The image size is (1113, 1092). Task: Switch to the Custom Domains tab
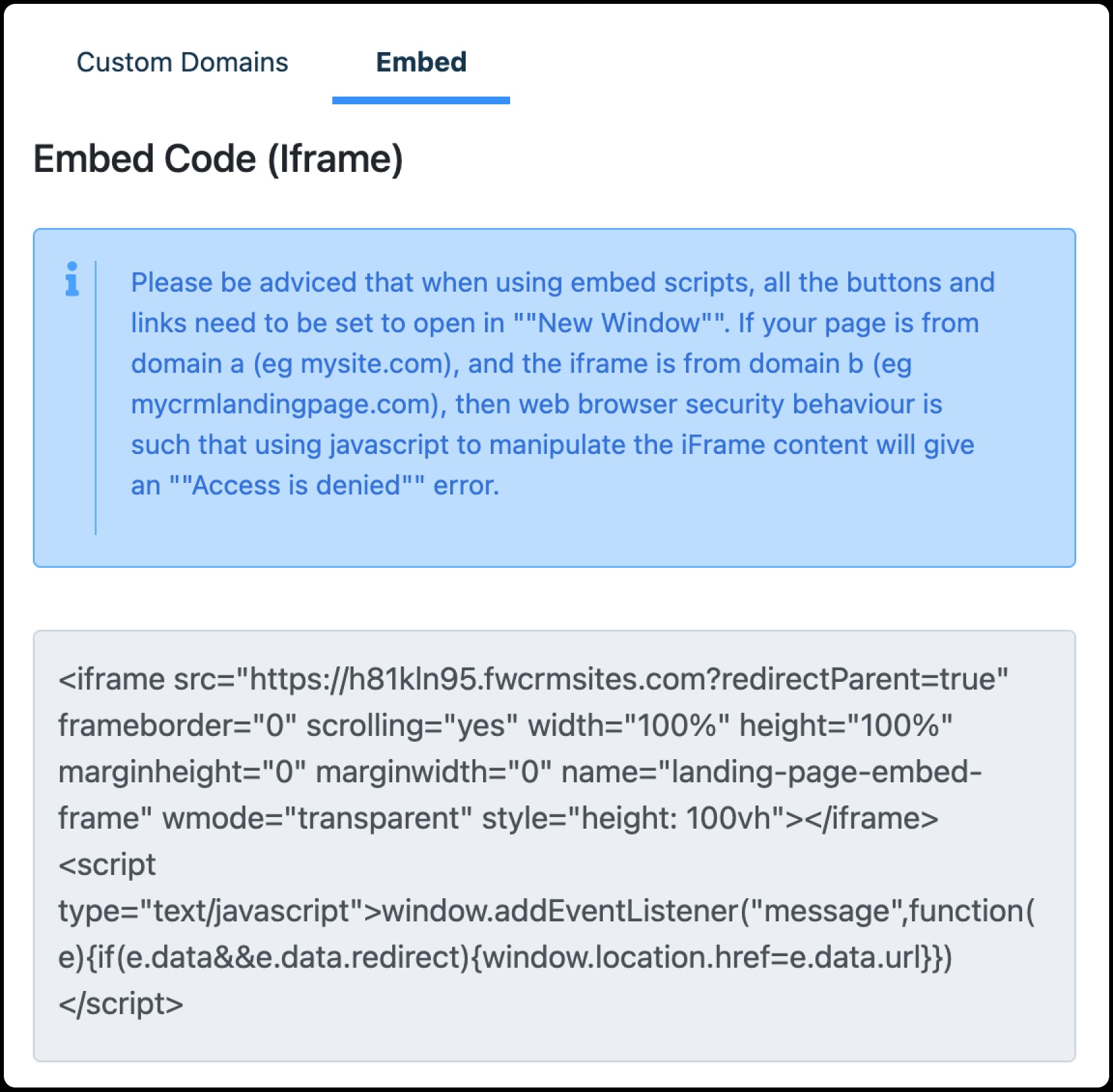182,62
